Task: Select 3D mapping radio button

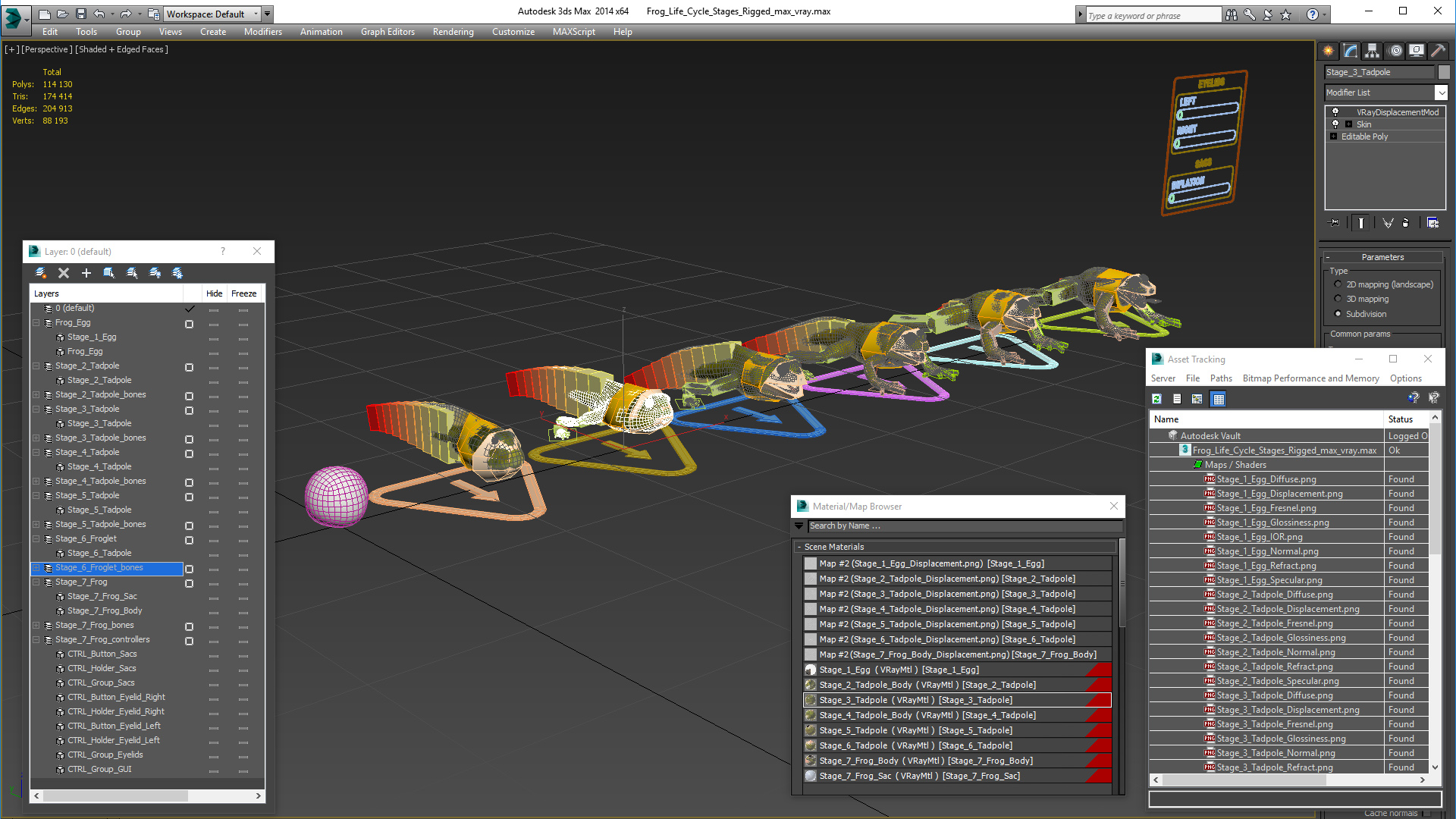Action: (x=1338, y=299)
